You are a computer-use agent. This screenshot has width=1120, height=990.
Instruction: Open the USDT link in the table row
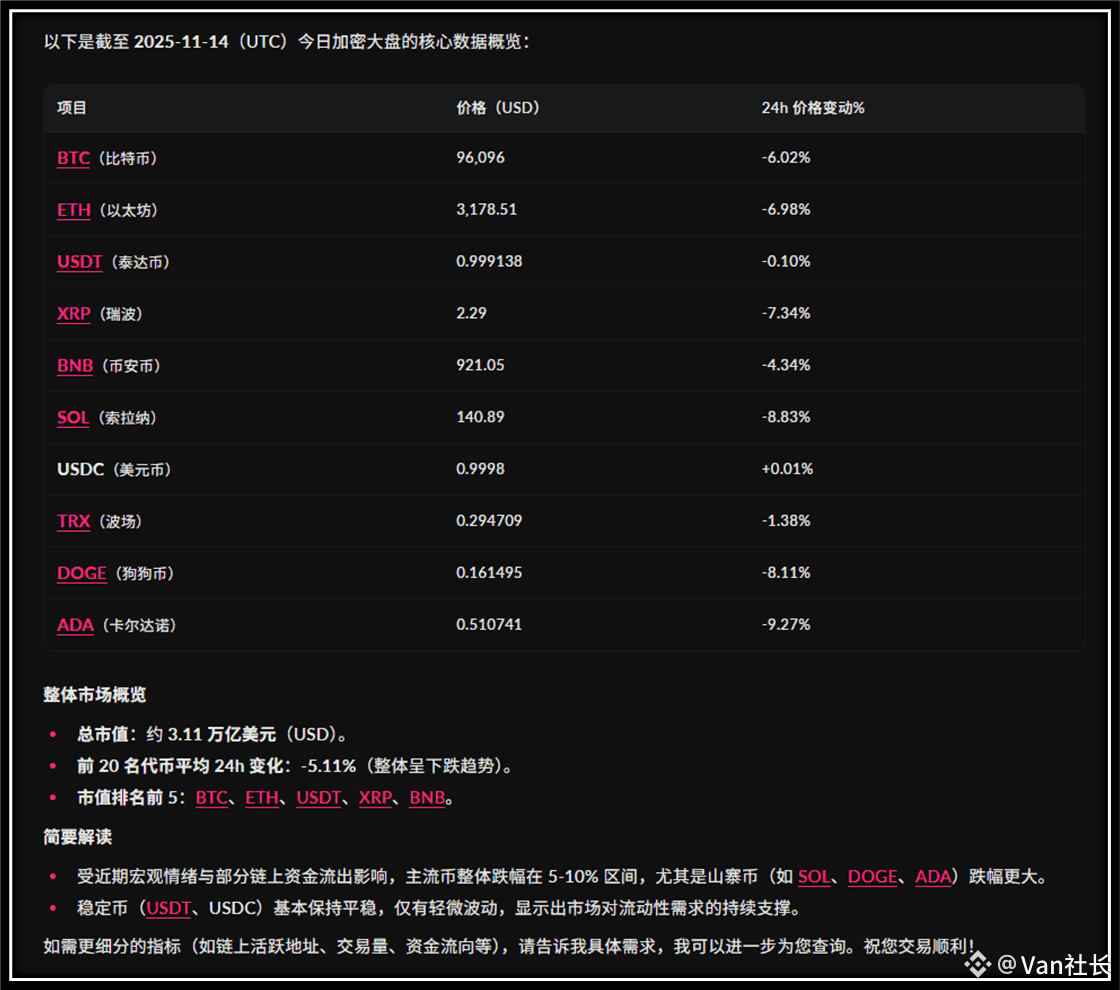pos(79,261)
